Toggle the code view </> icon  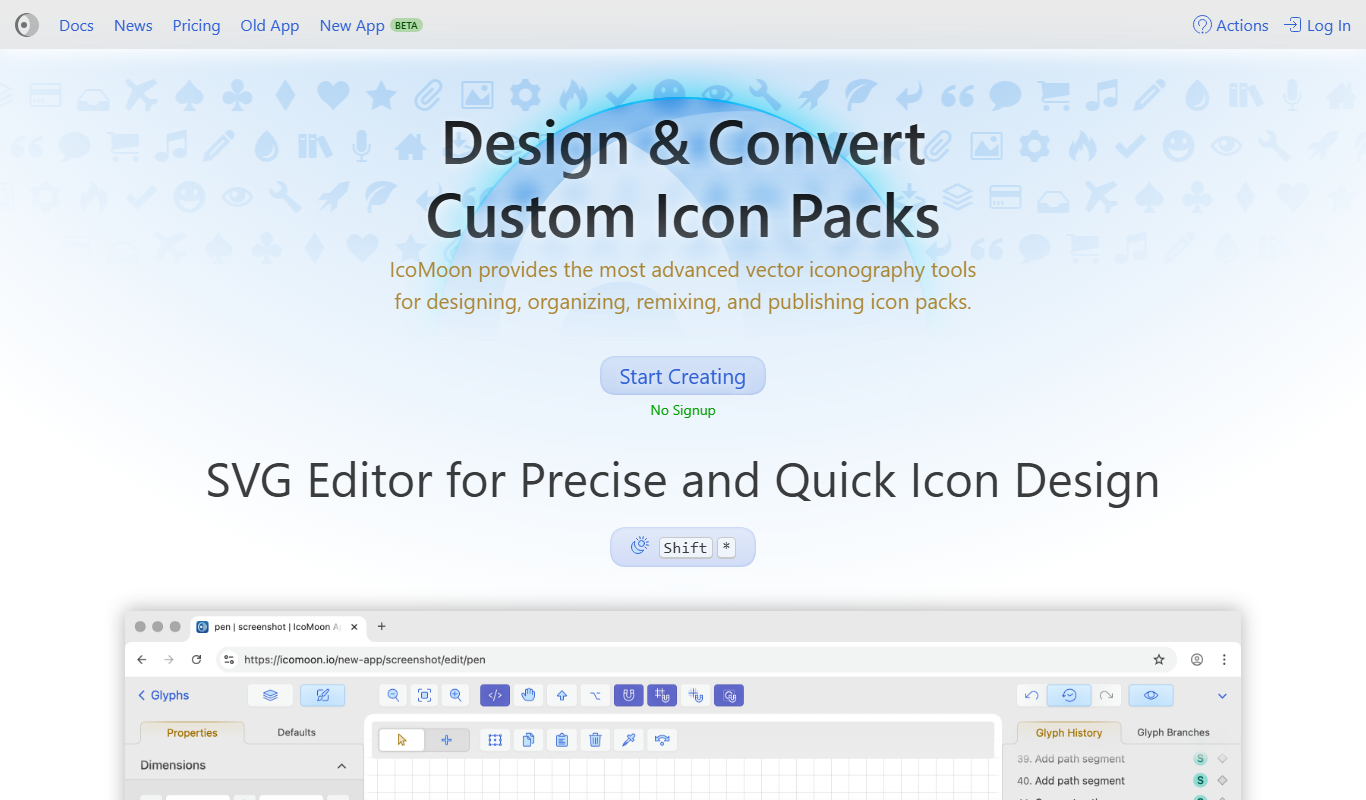click(495, 695)
